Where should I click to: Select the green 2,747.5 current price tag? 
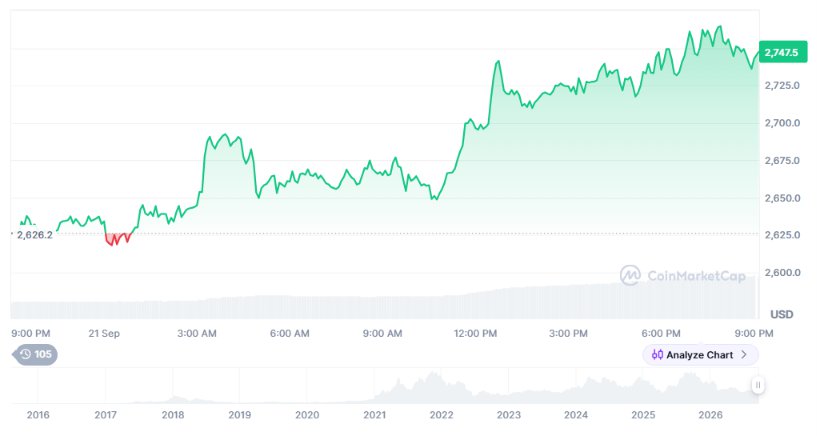click(783, 52)
